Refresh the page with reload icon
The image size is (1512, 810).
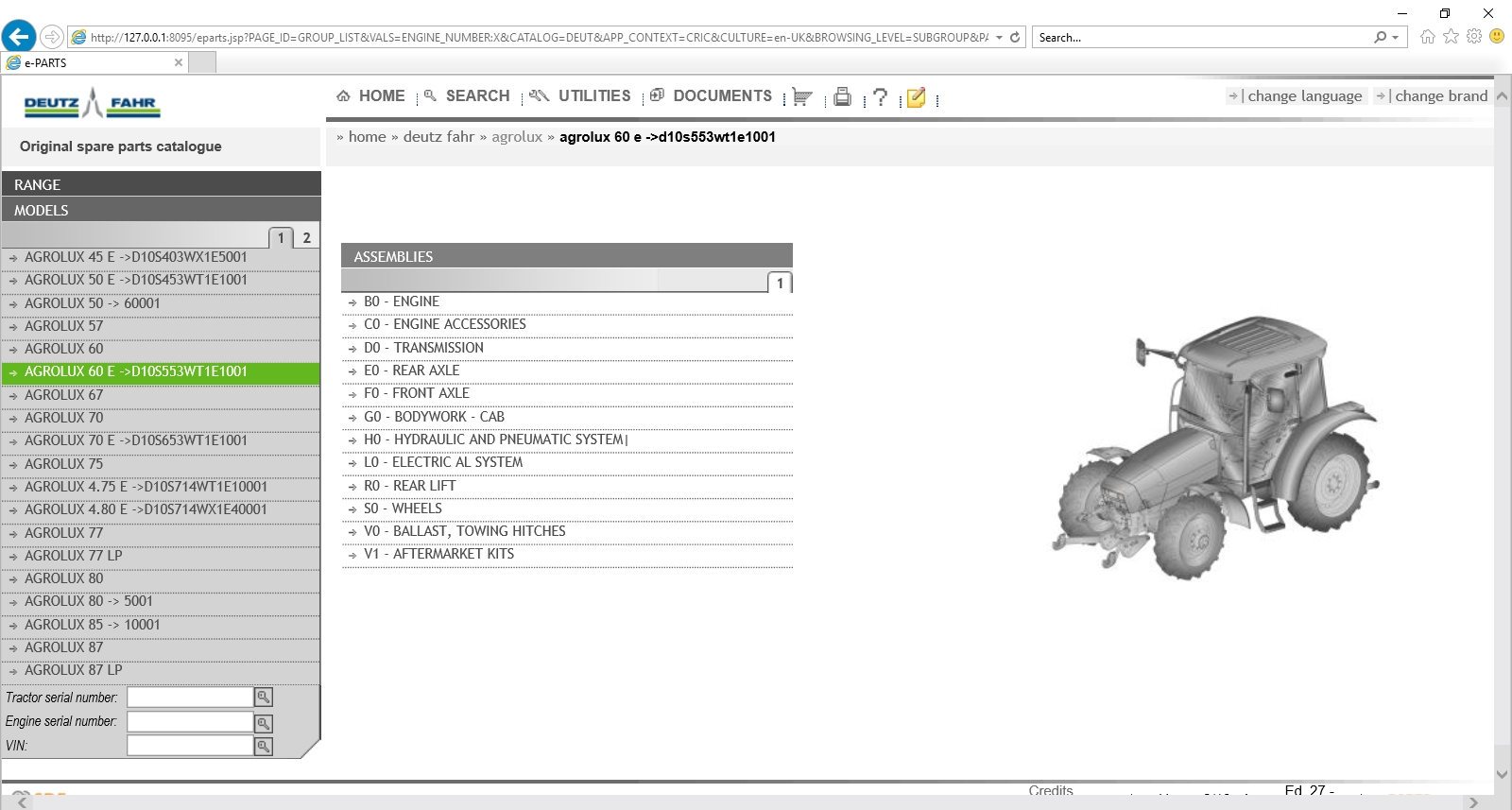click(1015, 38)
